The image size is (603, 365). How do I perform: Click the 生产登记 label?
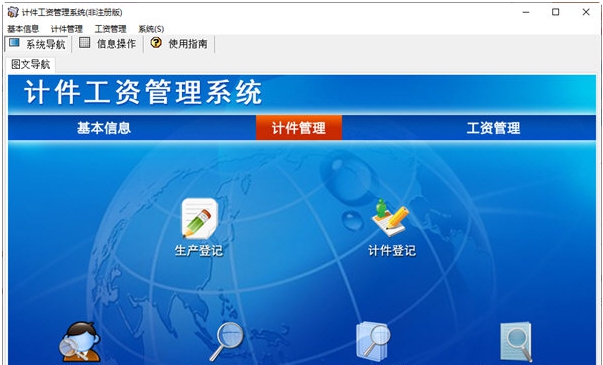click(199, 251)
